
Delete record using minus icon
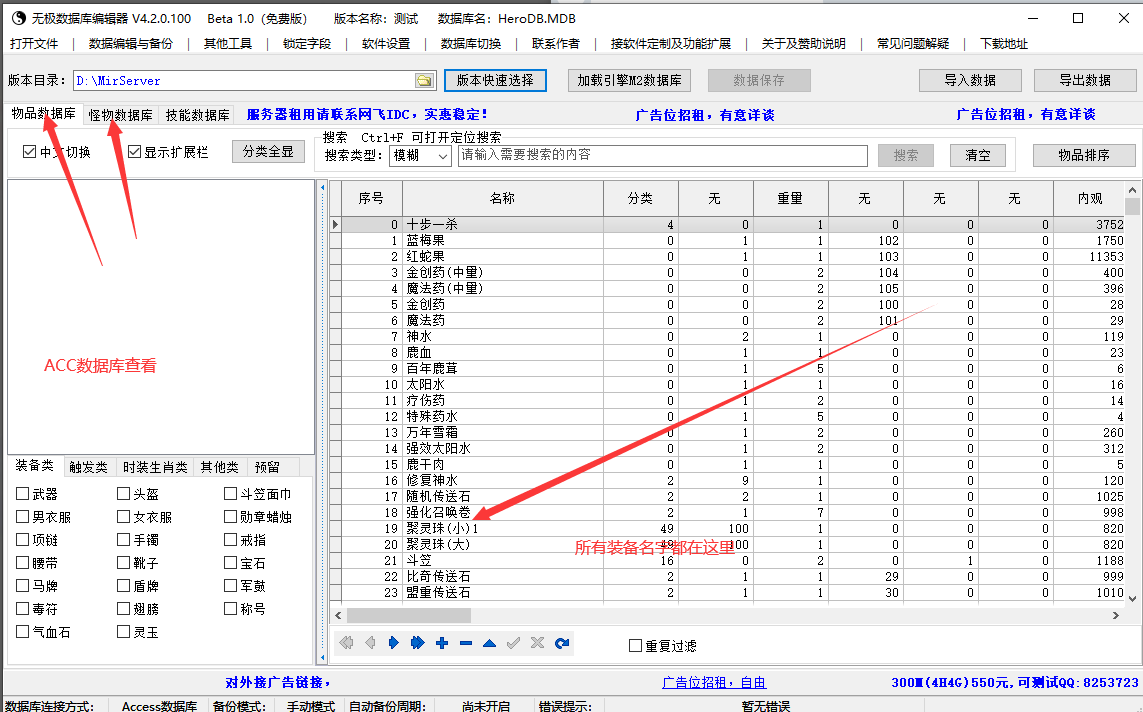click(x=465, y=643)
